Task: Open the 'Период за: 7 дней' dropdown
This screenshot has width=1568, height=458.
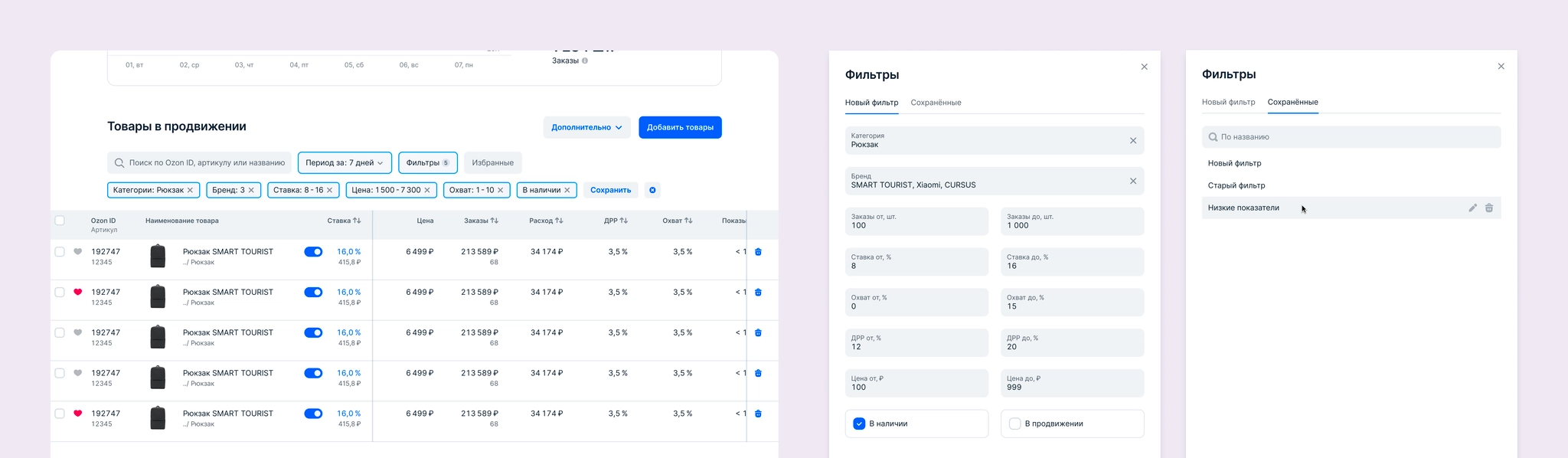Action: pyautogui.click(x=345, y=162)
